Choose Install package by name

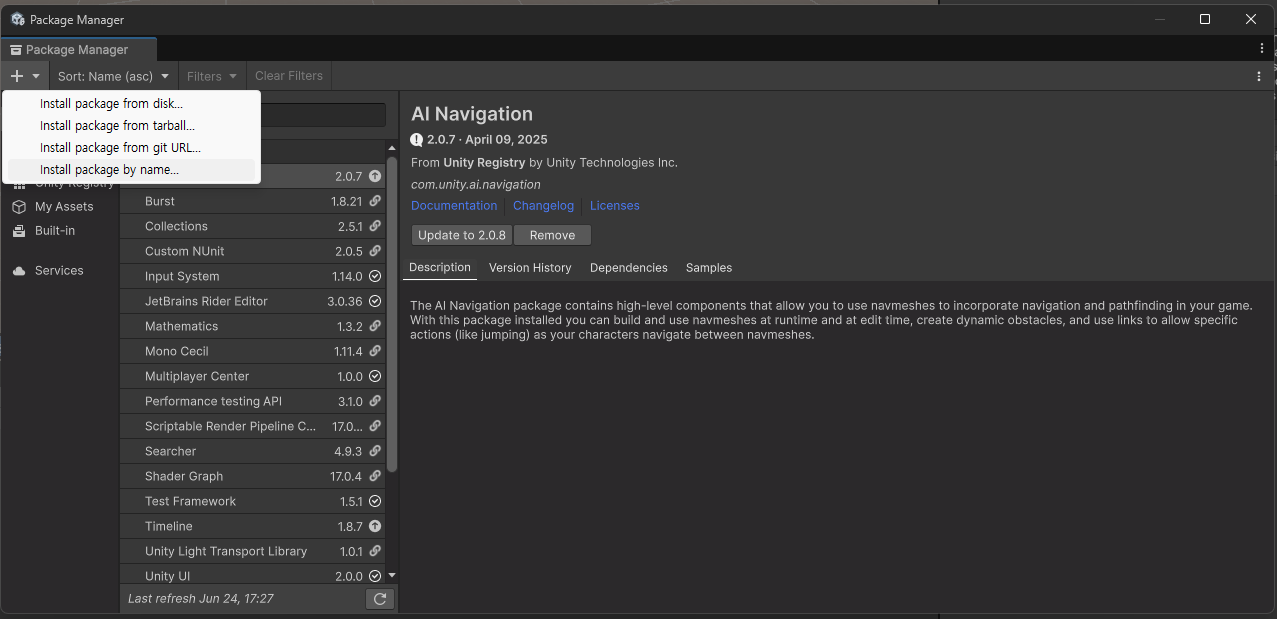click(131, 170)
